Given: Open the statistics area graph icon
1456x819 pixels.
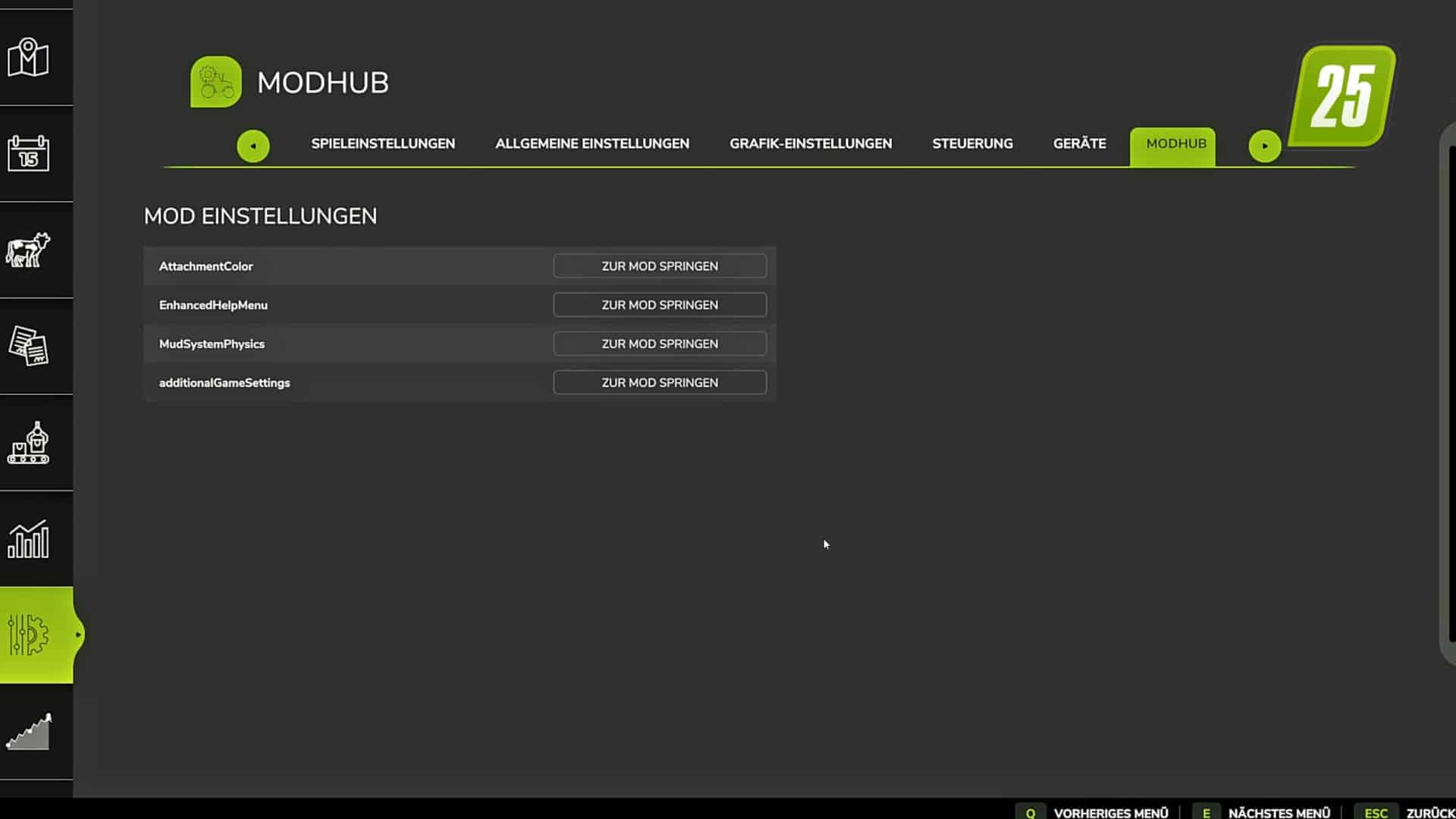Looking at the screenshot, I should [x=29, y=731].
